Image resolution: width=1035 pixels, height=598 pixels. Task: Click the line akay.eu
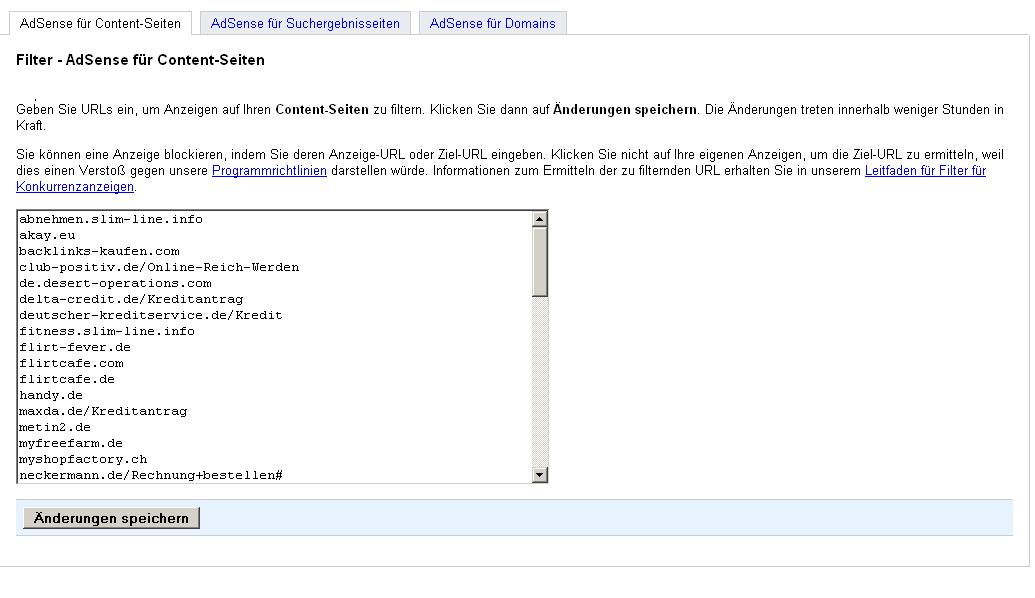(x=47, y=235)
